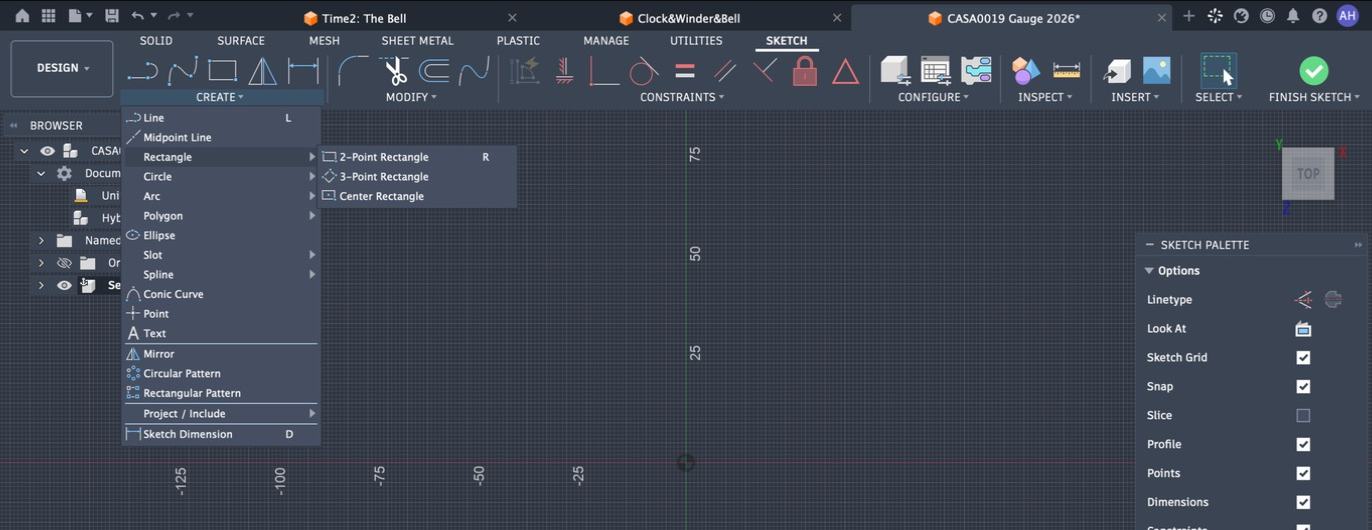Open the INSERT dropdown menu
The image size is (1372, 530).
click(1135, 97)
